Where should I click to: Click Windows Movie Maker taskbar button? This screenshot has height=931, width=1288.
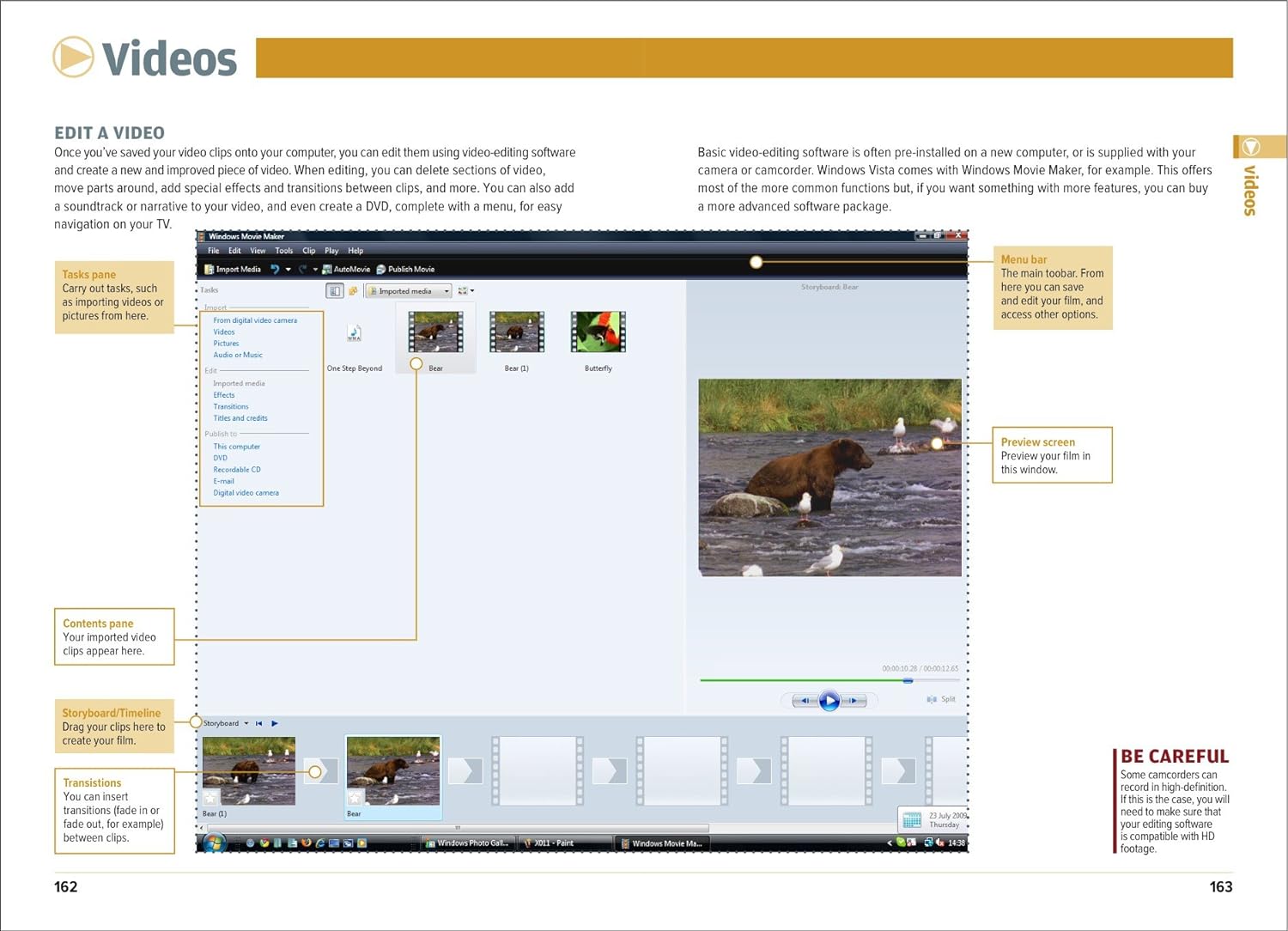coord(663,843)
